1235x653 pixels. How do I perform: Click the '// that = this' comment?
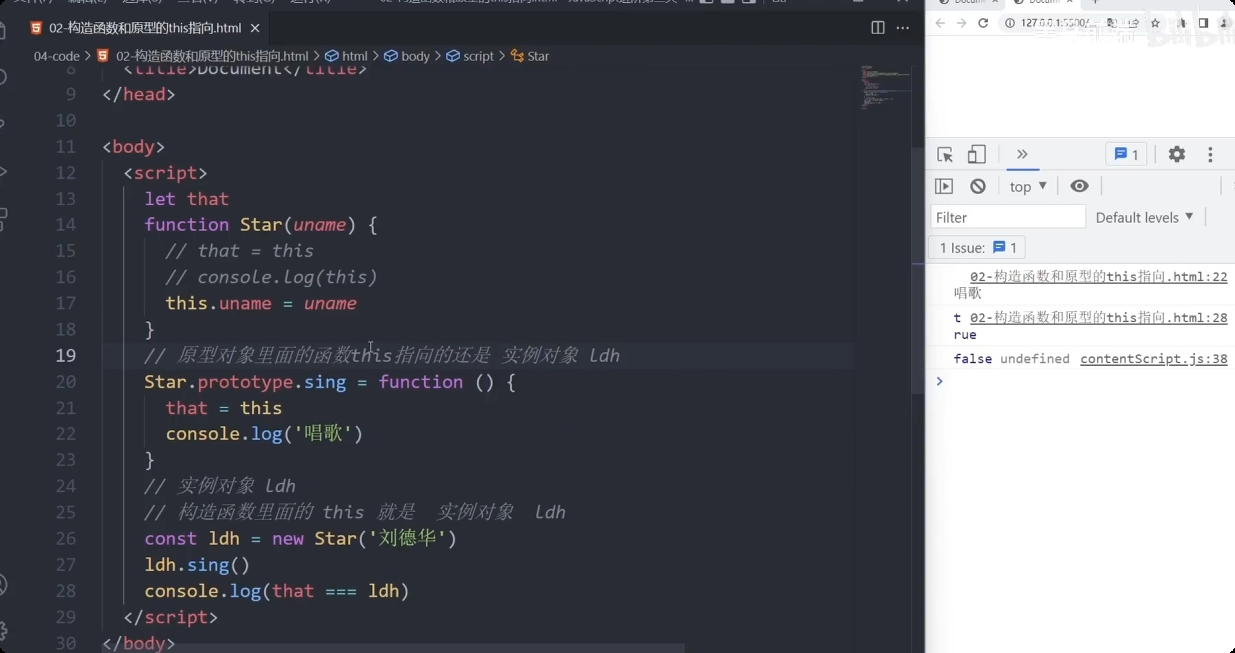coord(240,251)
